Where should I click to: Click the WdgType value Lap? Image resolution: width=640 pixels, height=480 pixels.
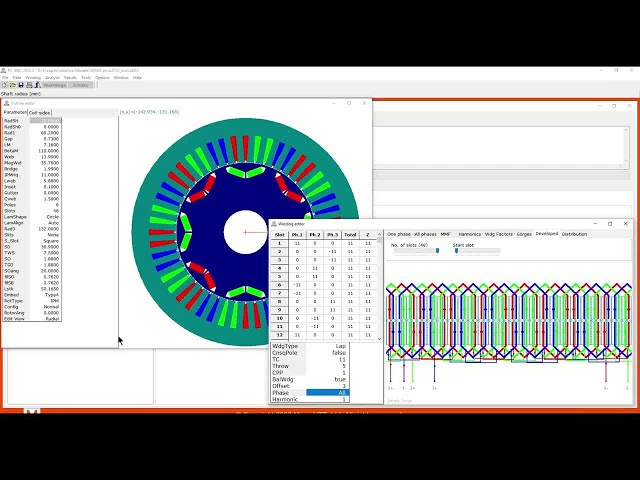(327, 346)
